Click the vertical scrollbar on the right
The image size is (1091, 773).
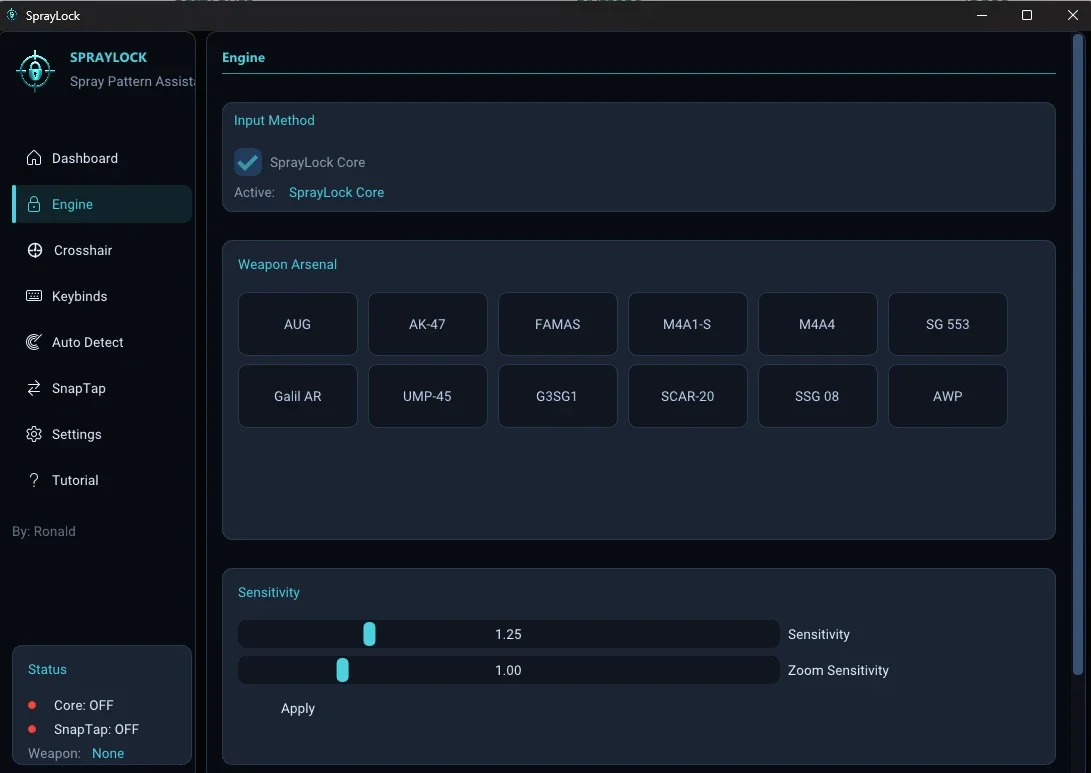click(1078, 355)
